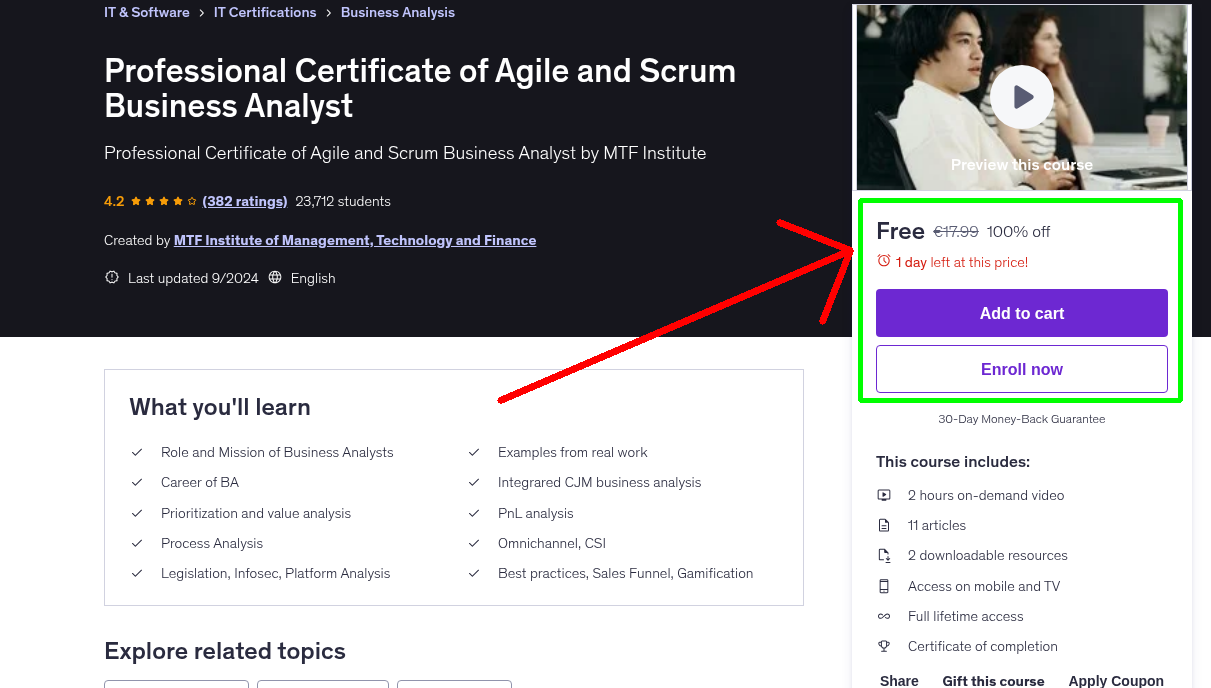Click the downloadable resources icon

(x=884, y=555)
